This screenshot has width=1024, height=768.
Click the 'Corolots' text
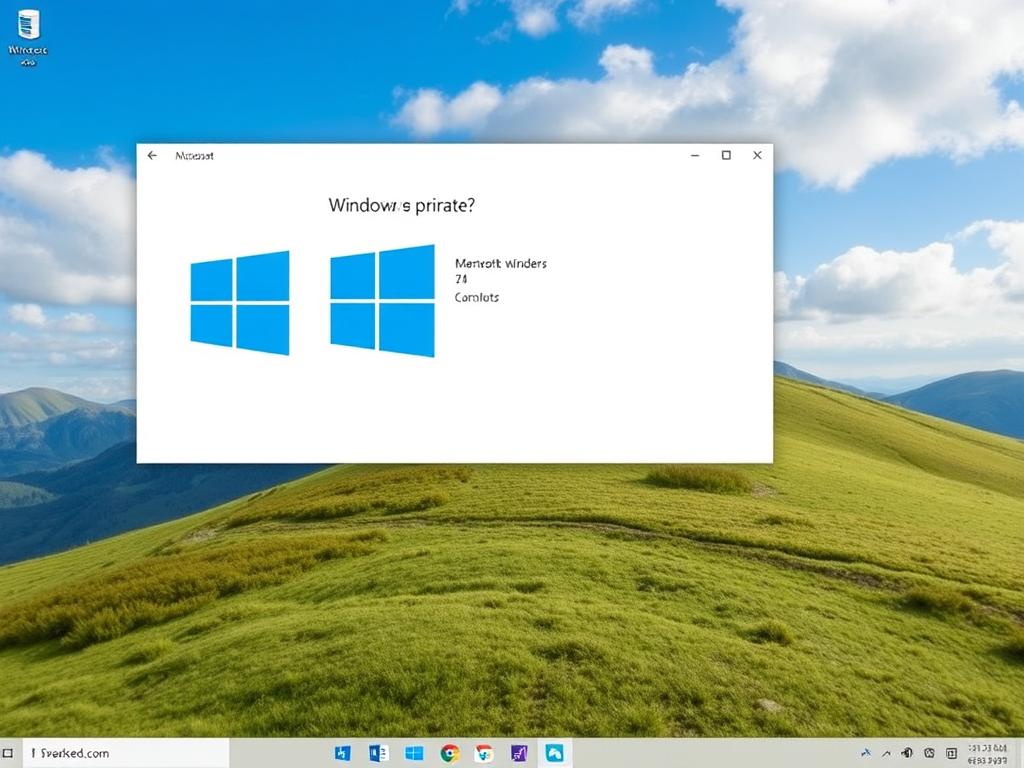[477, 297]
